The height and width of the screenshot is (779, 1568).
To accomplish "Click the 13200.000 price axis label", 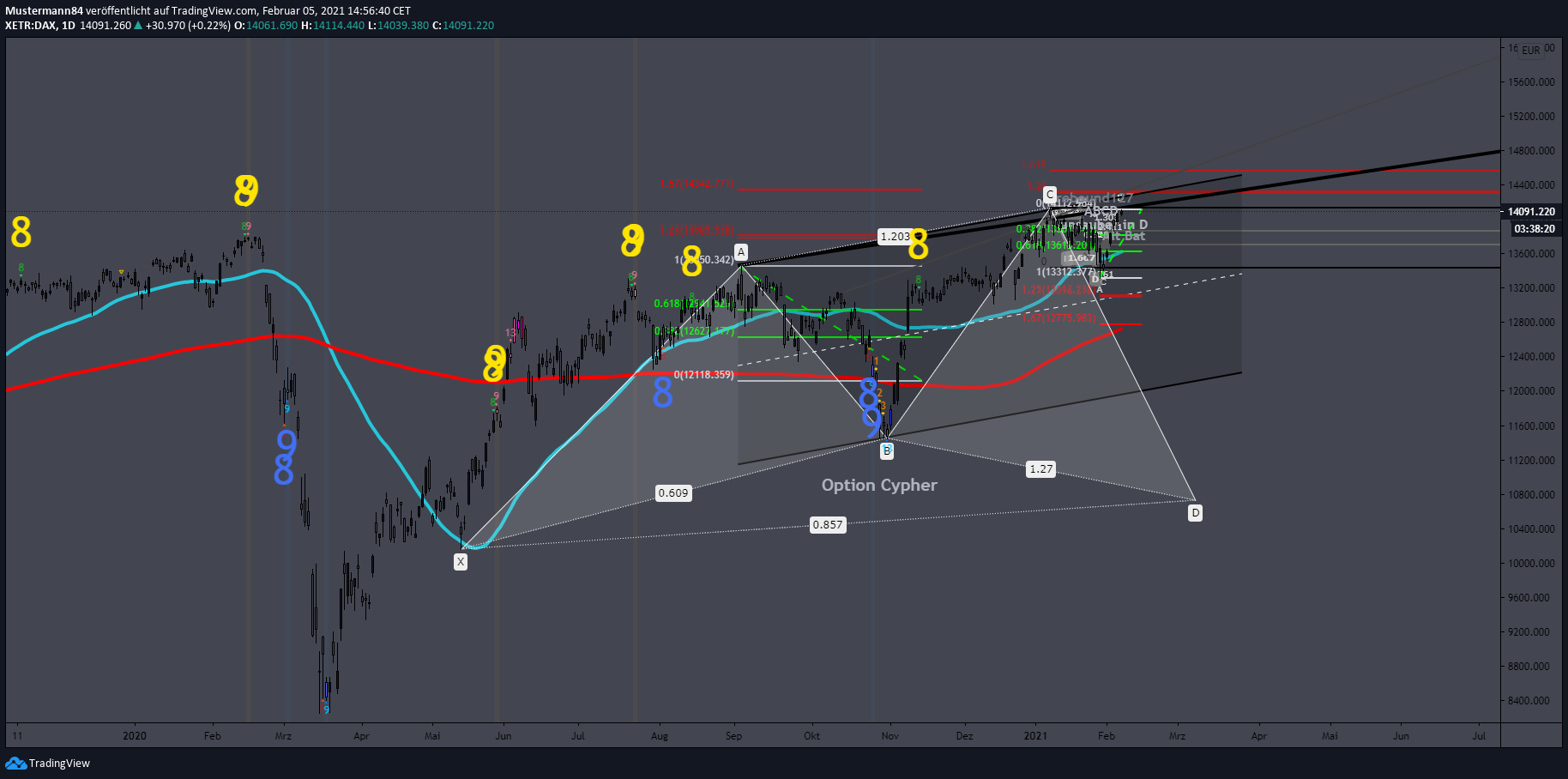I will pyautogui.click(x=1532, y=288).
